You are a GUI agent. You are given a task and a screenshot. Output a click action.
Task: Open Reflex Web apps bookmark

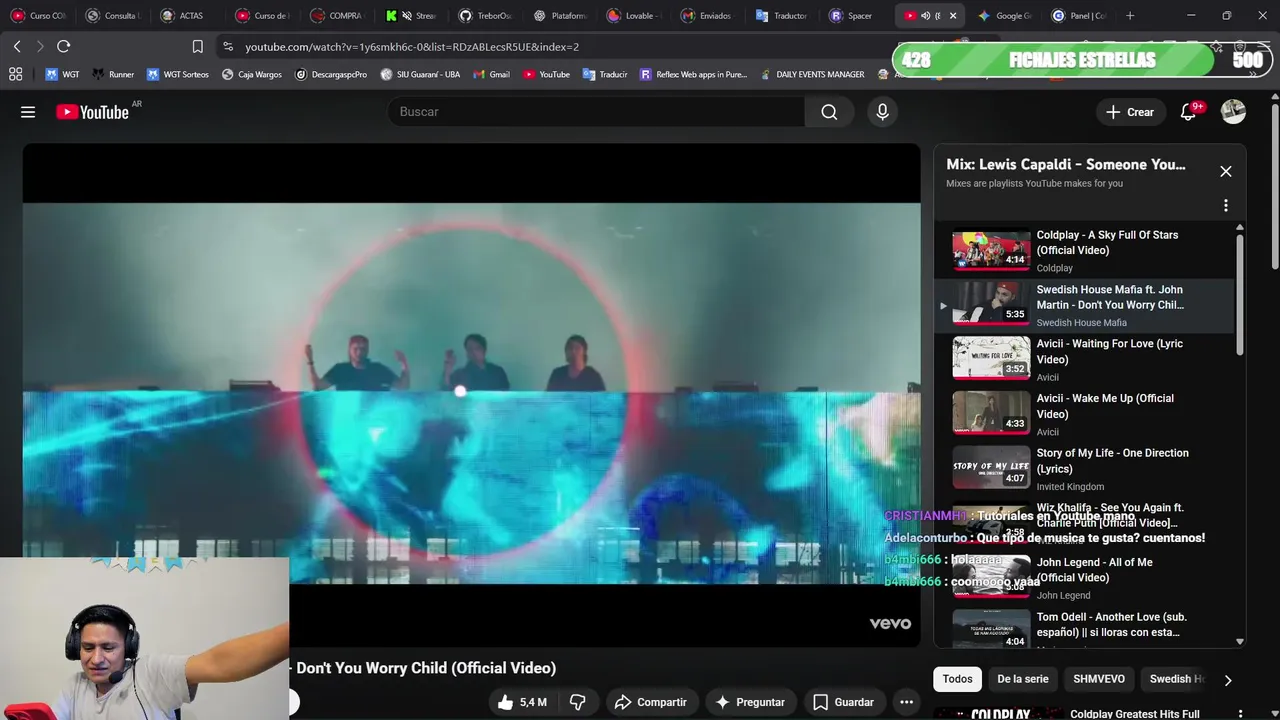coord(694,74)
